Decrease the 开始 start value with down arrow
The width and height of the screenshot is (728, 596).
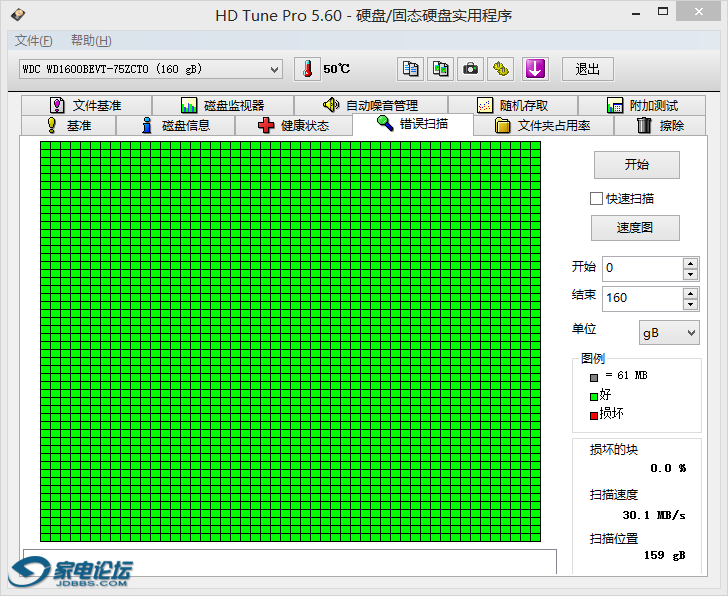(690, 274)
